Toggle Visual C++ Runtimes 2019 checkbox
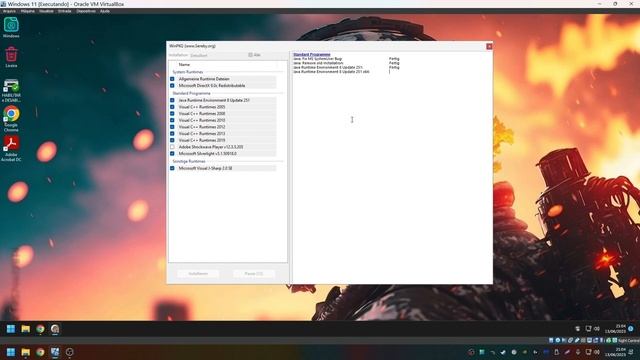Viewport: 640px width, 360px height. [172, 140]
